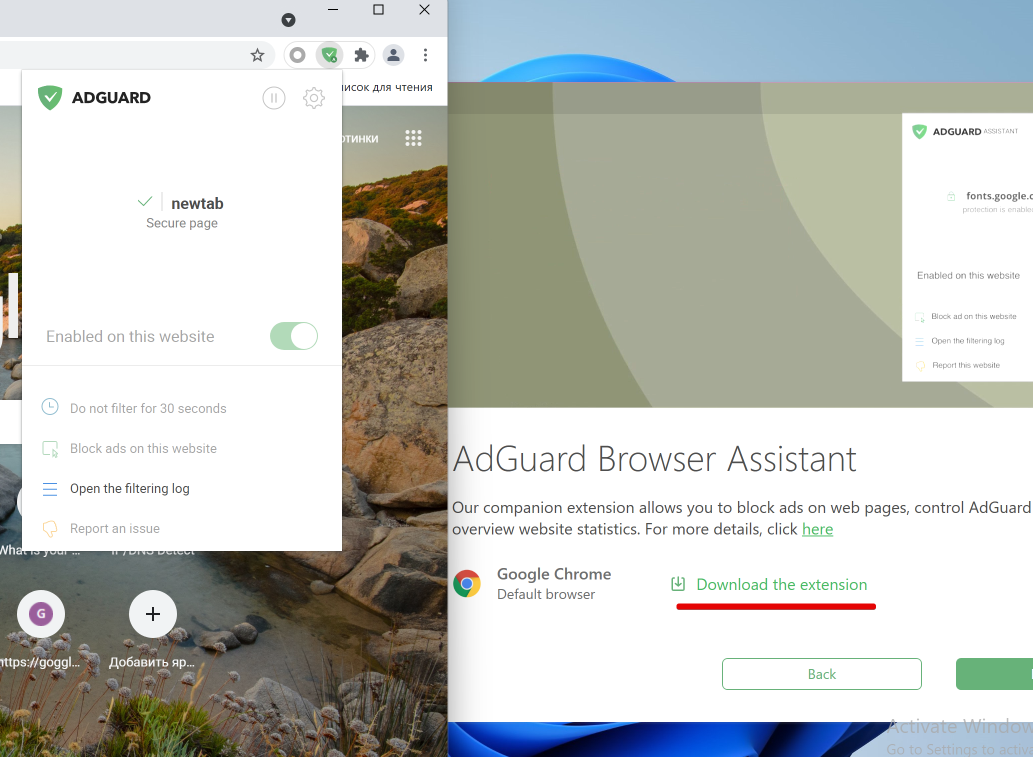Screen dimensions: 1033x757
Task: Open Chrome extensions puzzle-piece icon
Action: point(361,55)
